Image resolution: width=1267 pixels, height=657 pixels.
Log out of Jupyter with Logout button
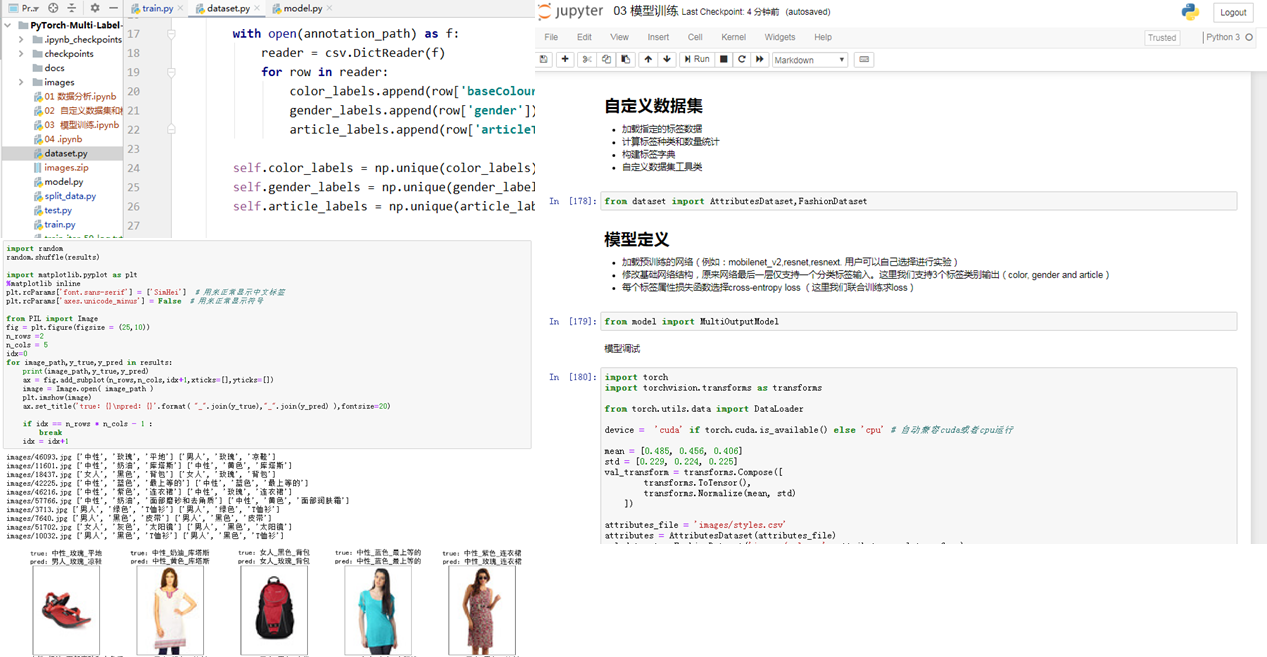[1233, 12]
